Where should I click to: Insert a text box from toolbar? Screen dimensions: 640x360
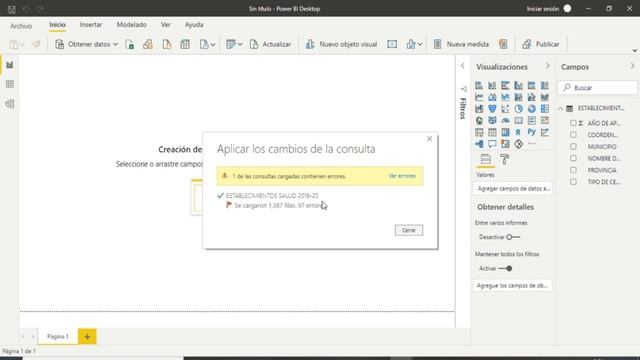pos(392,44)
